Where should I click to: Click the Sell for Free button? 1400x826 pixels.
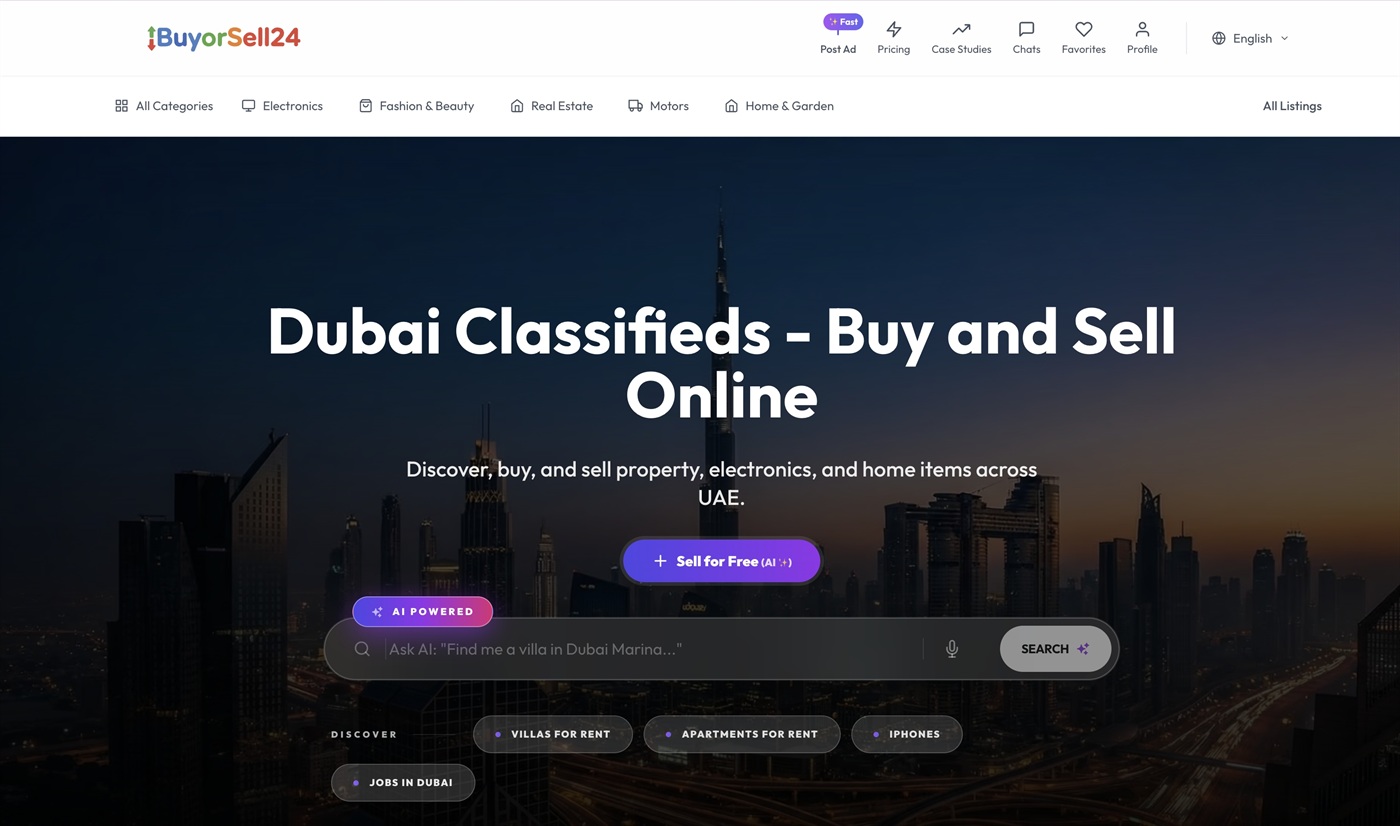(721, 561)
